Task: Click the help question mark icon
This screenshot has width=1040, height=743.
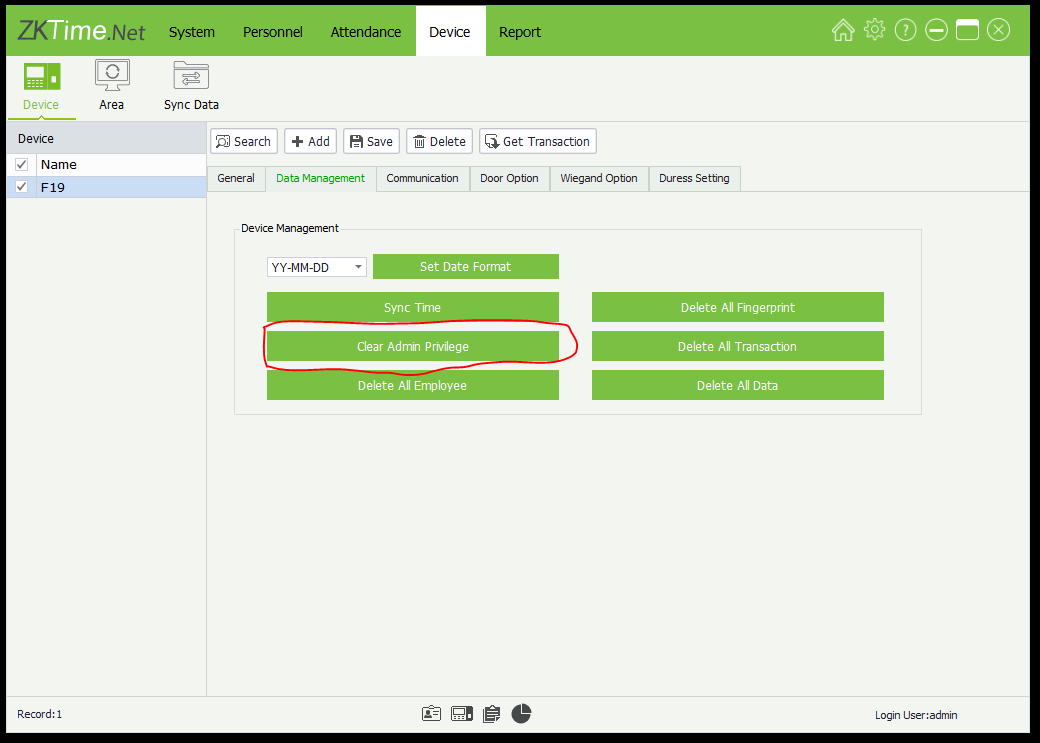Action: (905, 30)
